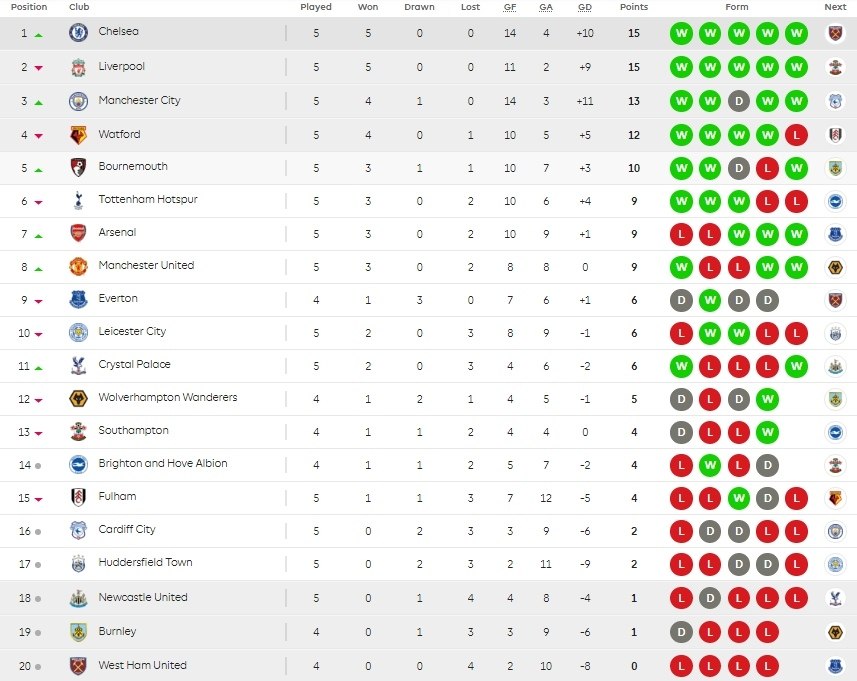The width and height of the screenshot is (857, 681).
Task: Click the Manchester United crest icon
Action: tap(78, 267)
